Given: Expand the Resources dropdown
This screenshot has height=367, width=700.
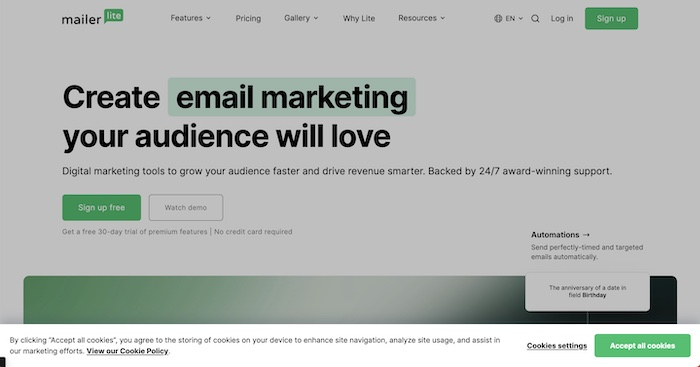Looking at the screenshot, I should 421,18.
